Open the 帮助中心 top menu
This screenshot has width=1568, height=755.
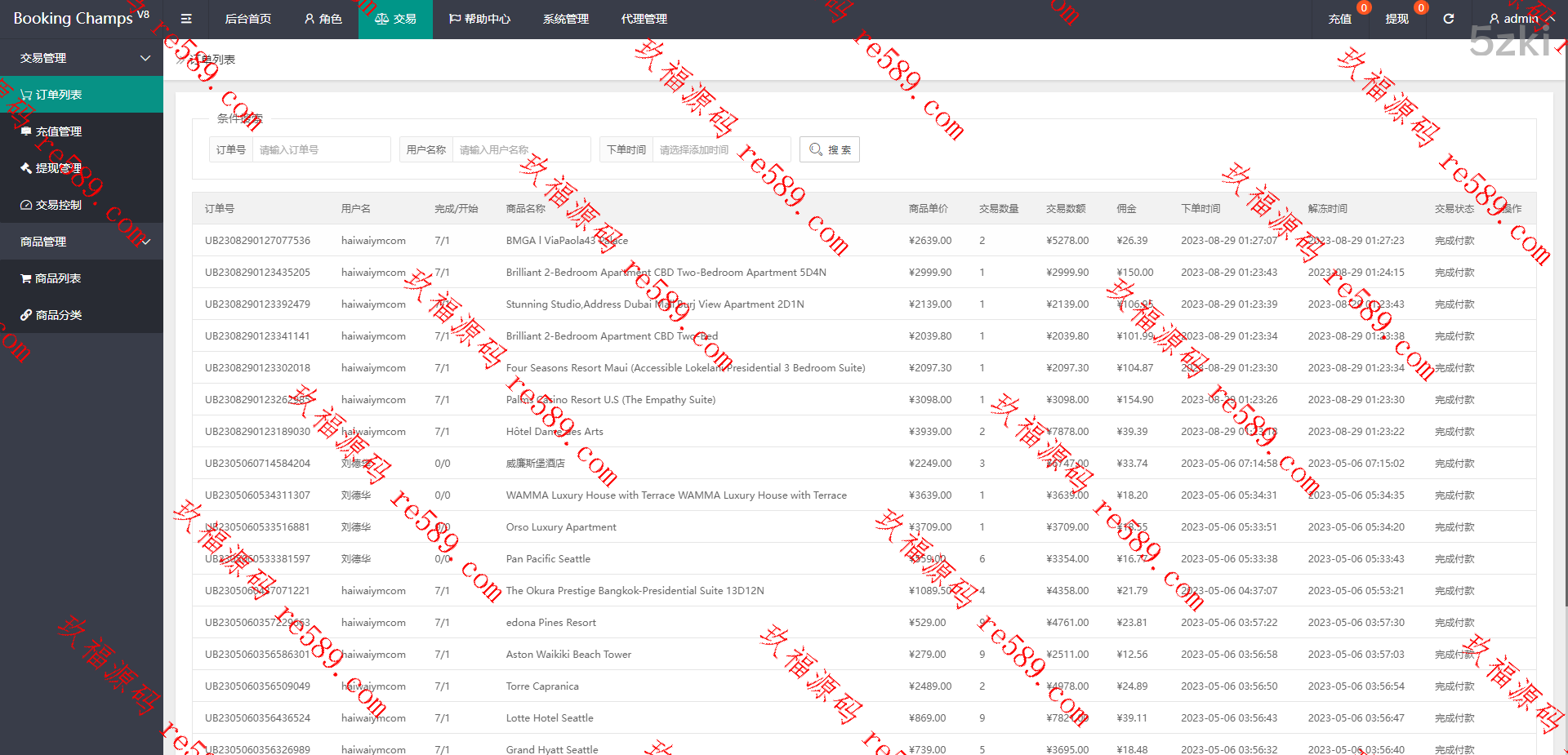(479, 19)
